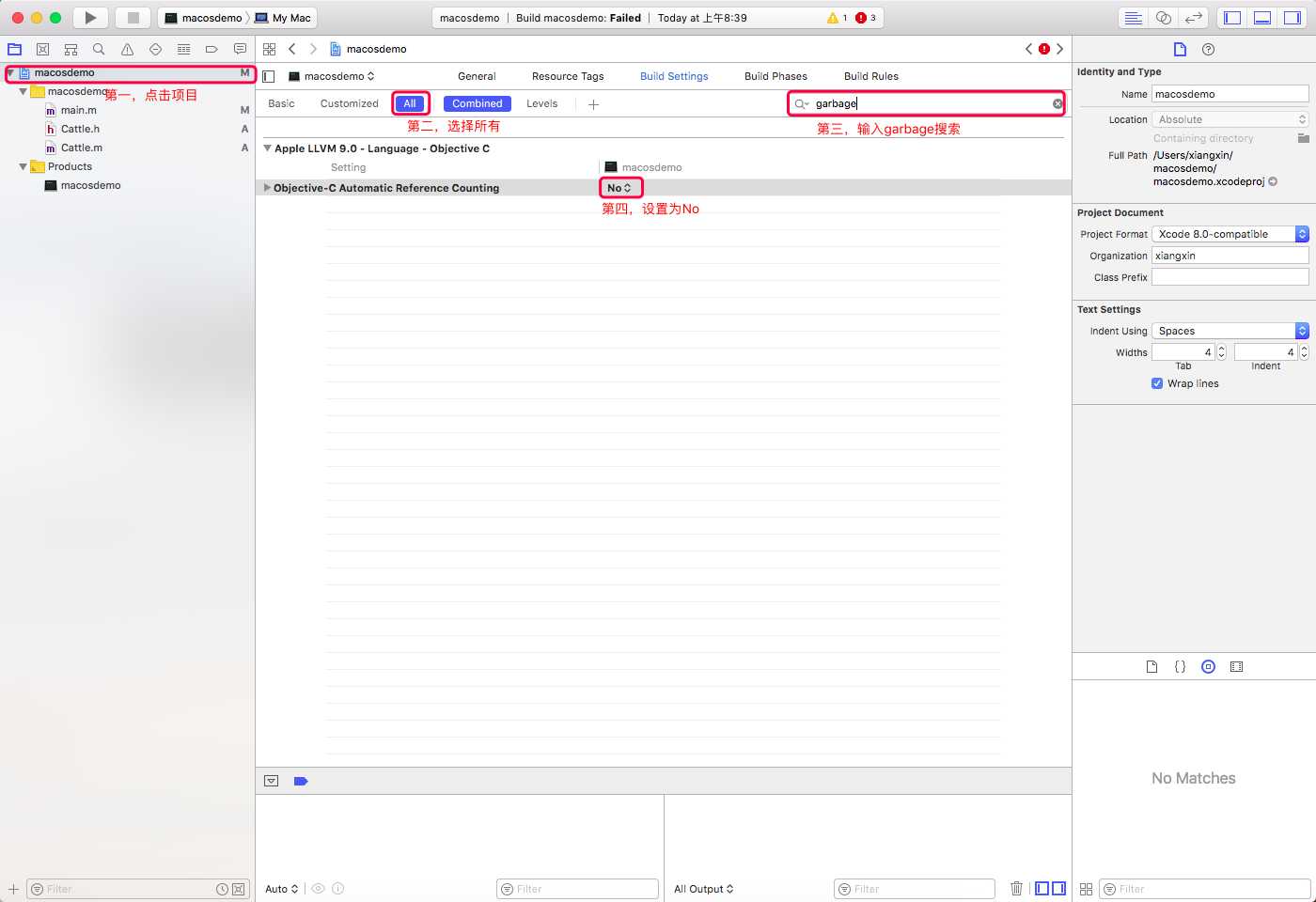Toggle the Navigator panel visibility
1316x902 pixels.
[1232, 18]
